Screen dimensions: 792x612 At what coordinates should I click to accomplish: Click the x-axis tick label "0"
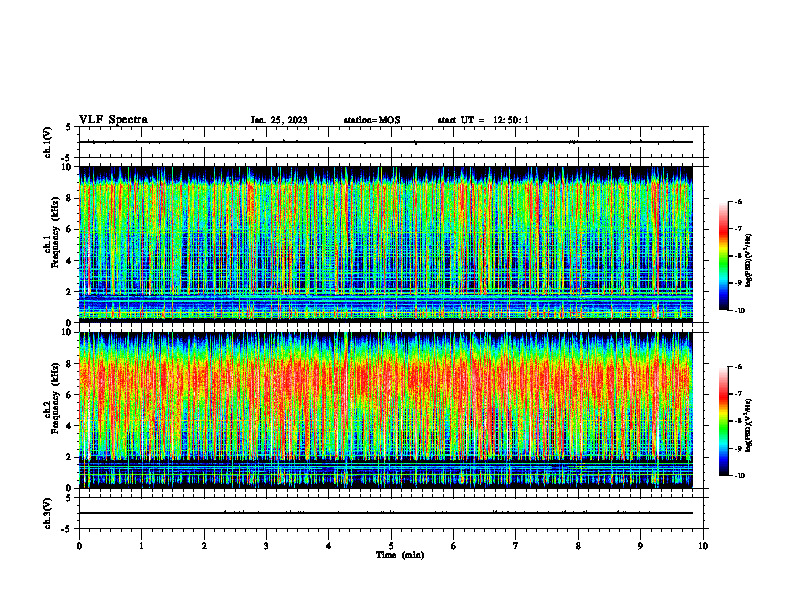point(79,546)
